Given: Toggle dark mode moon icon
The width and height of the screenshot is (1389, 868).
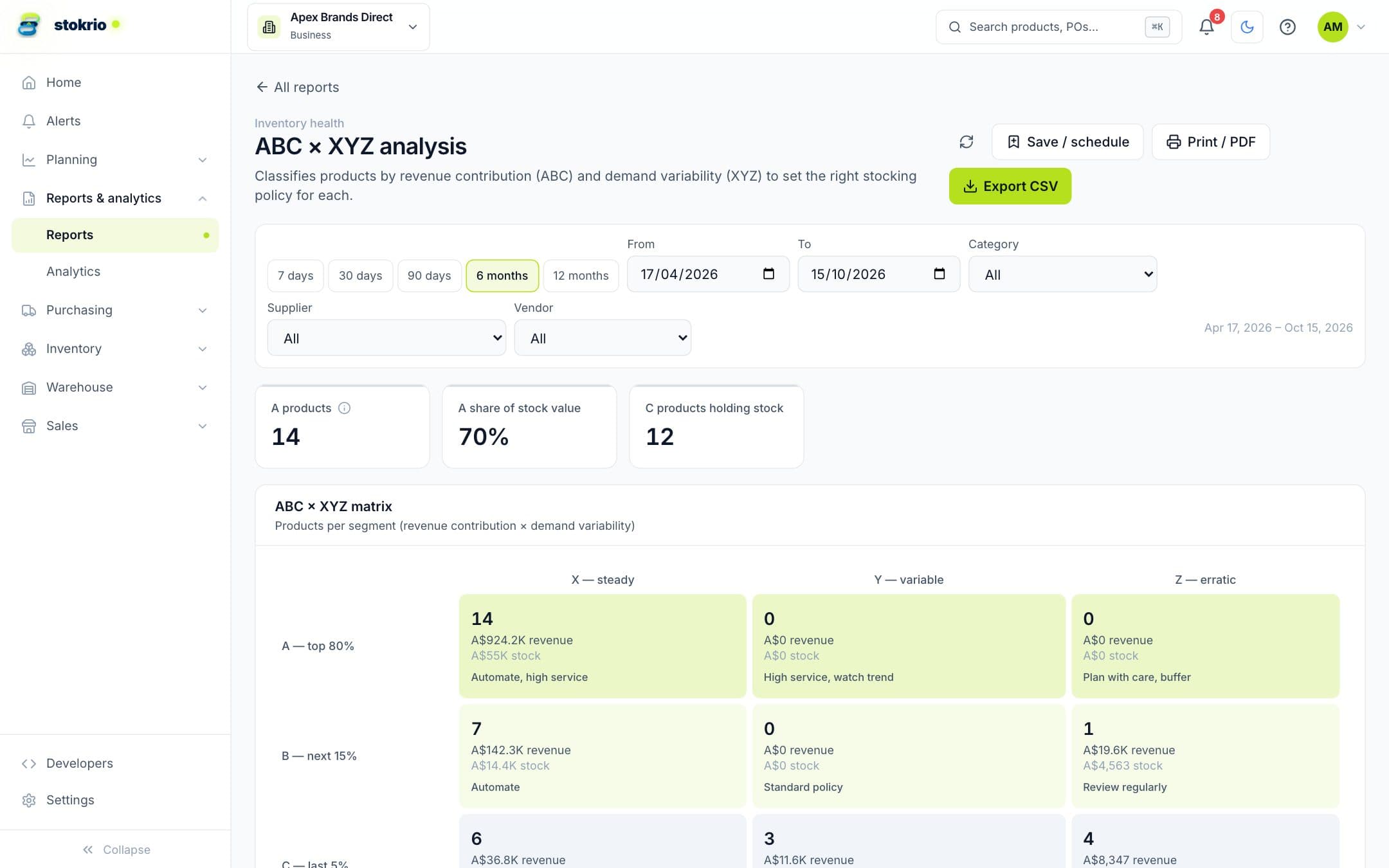Looking at the screenshot, I should pyautogui.click(x=1247, y=27).
